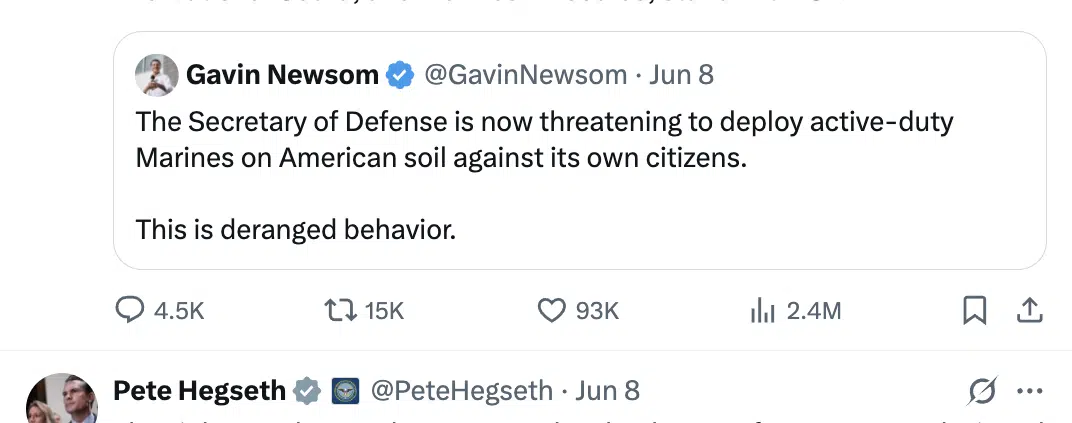Repost the tweet with 15K reposts
Viewport: 1072px width, 423px height.
tap(339, 311)
